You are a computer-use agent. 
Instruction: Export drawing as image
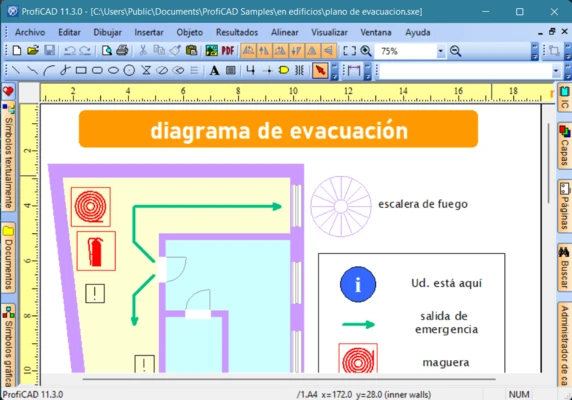[212, 50]
